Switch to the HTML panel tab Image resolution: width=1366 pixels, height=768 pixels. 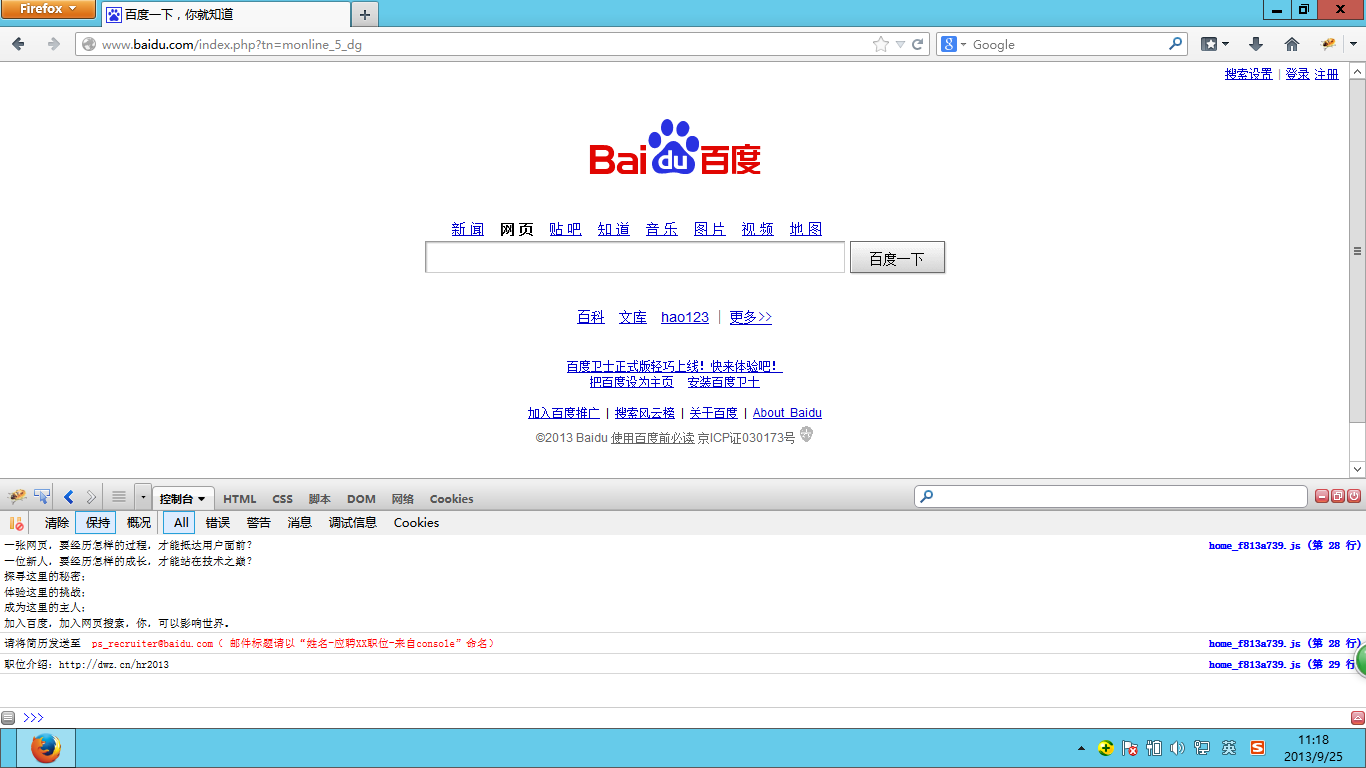(240, 499)
